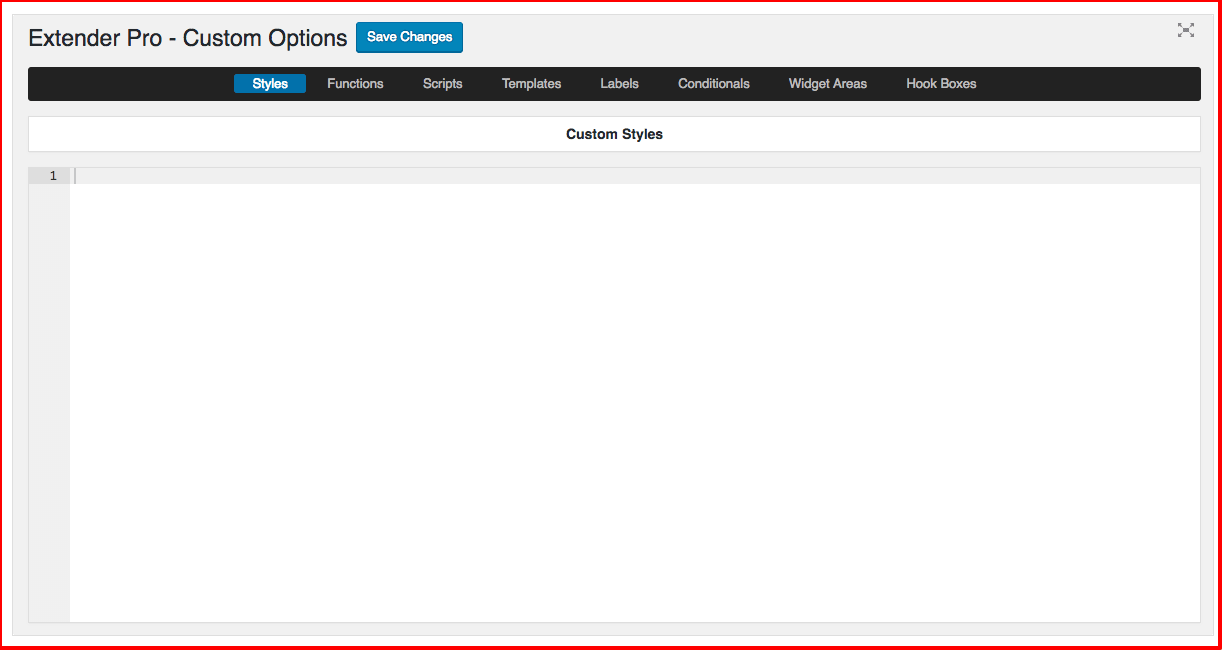Place cursor on first line of code editor
Viewport: 1223px width, 651px height.
coord(600,176)
